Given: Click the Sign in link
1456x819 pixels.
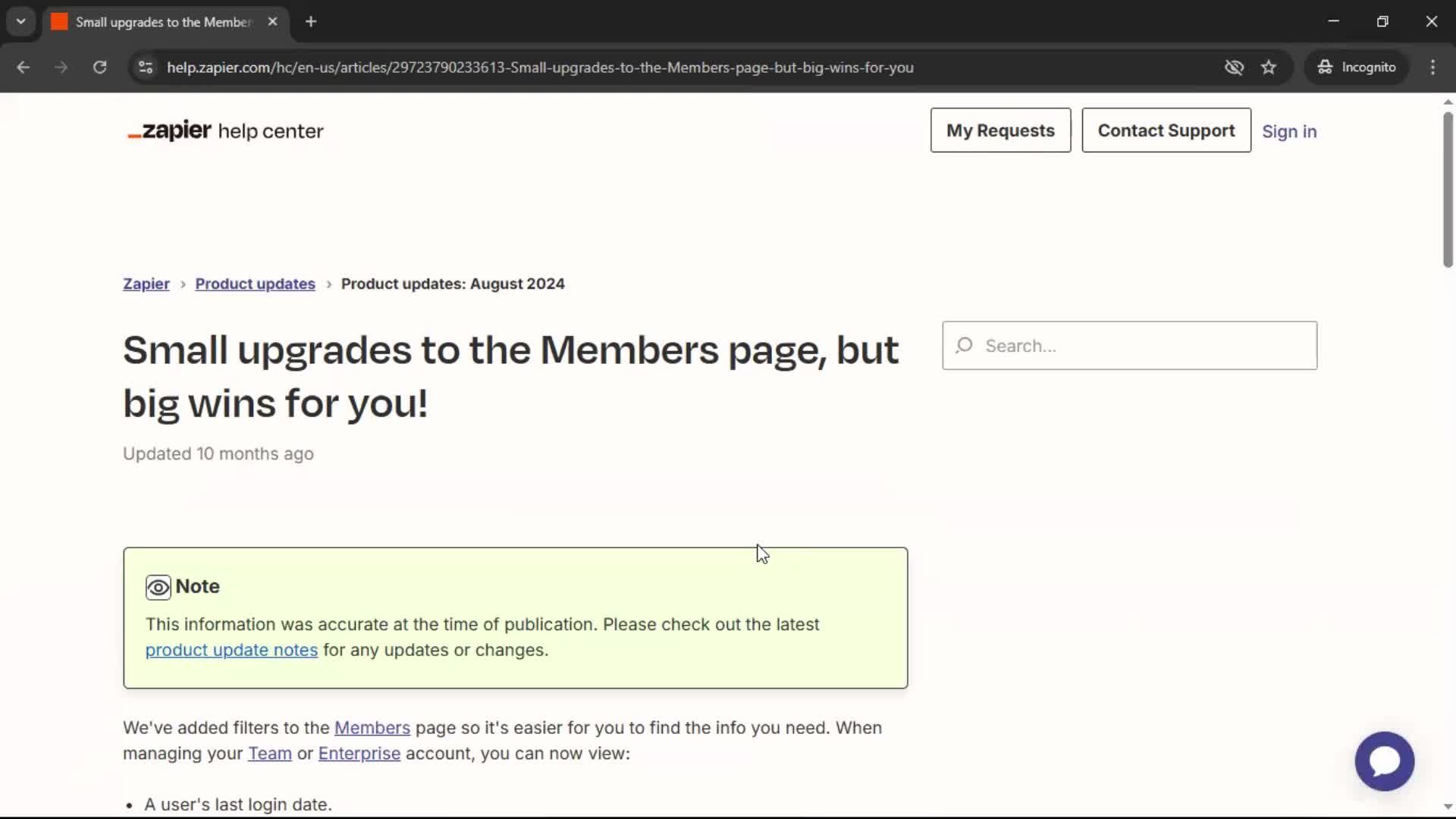Looking at the screenshot, I should point(1288,132).
